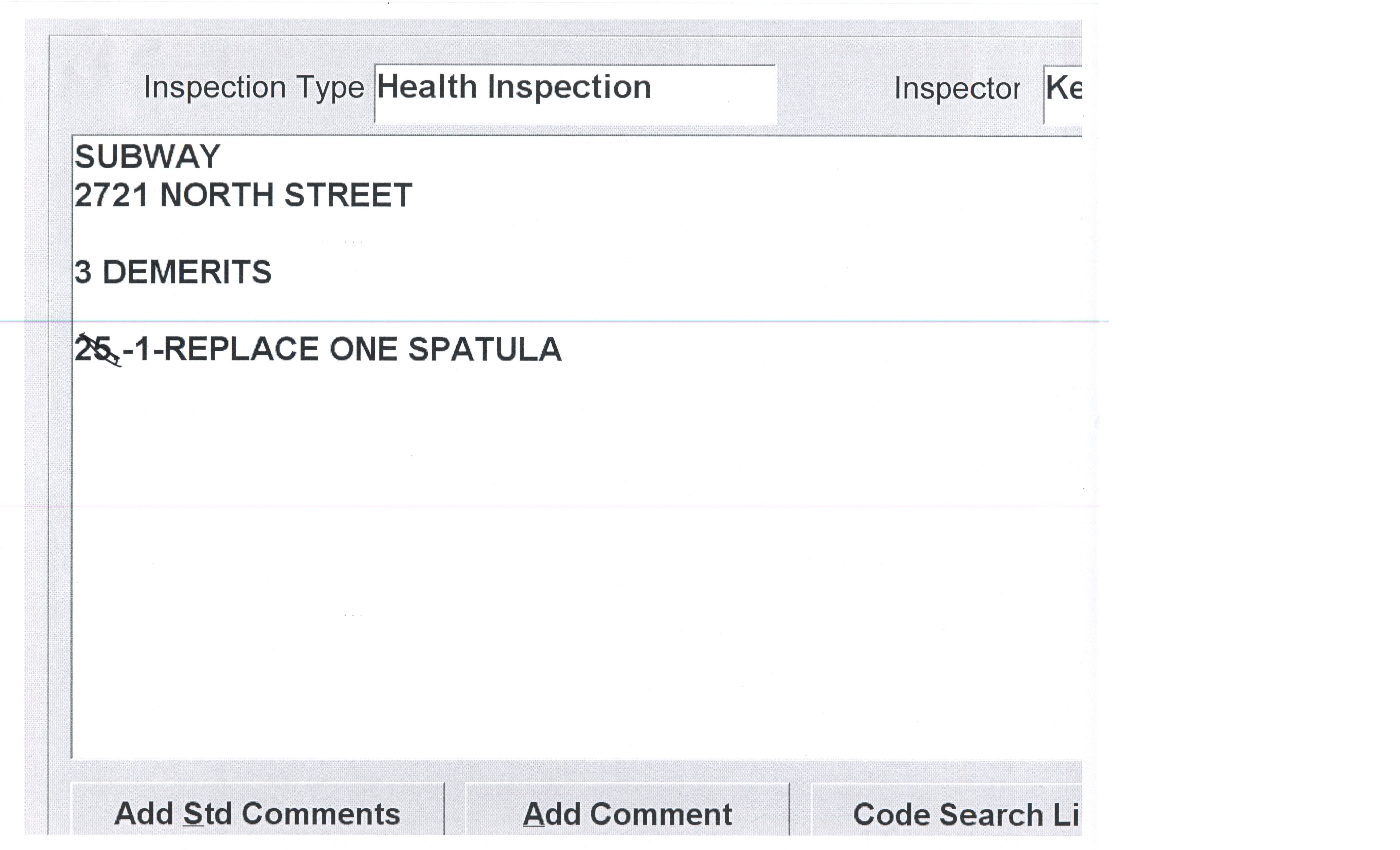Image resolution: width=1400 pixels, height=850 pixels.
Task: Click the Inspection Type label
Action: click(x=253, y=87)
